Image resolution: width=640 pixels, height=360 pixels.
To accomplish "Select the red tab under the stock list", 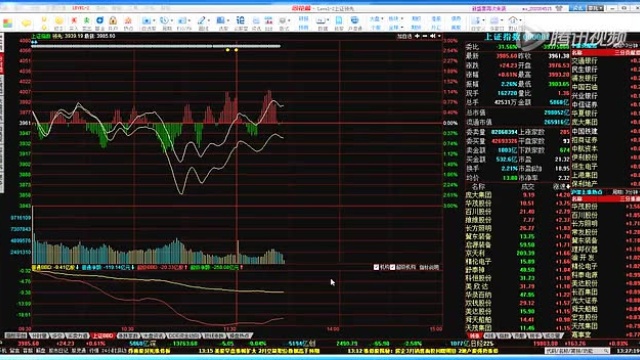I will tap(474, 336).
